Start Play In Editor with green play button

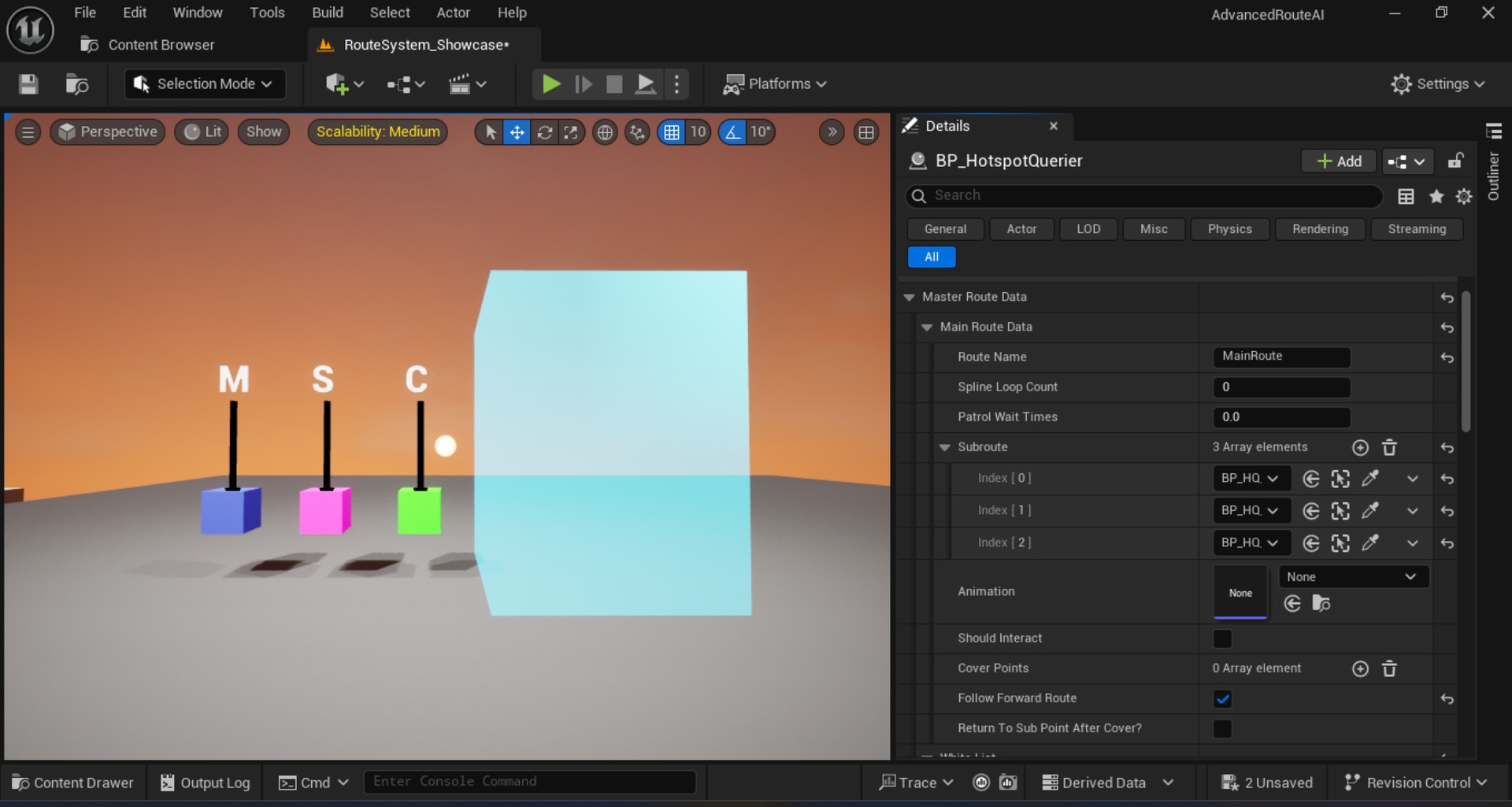click(x=551, y=83)
